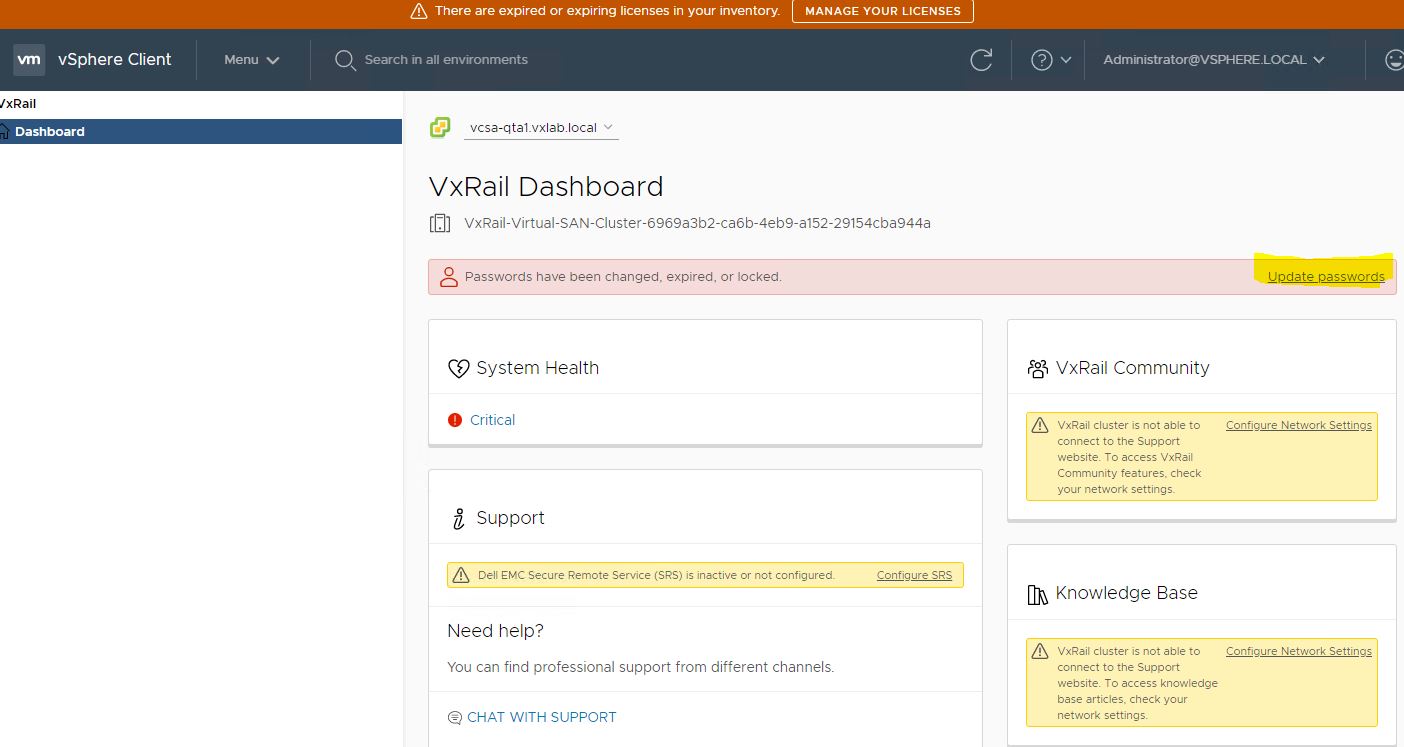Open the Update passwords link
The height and width of the screenshot is (747, 1404).
(x=1325, y=276)
